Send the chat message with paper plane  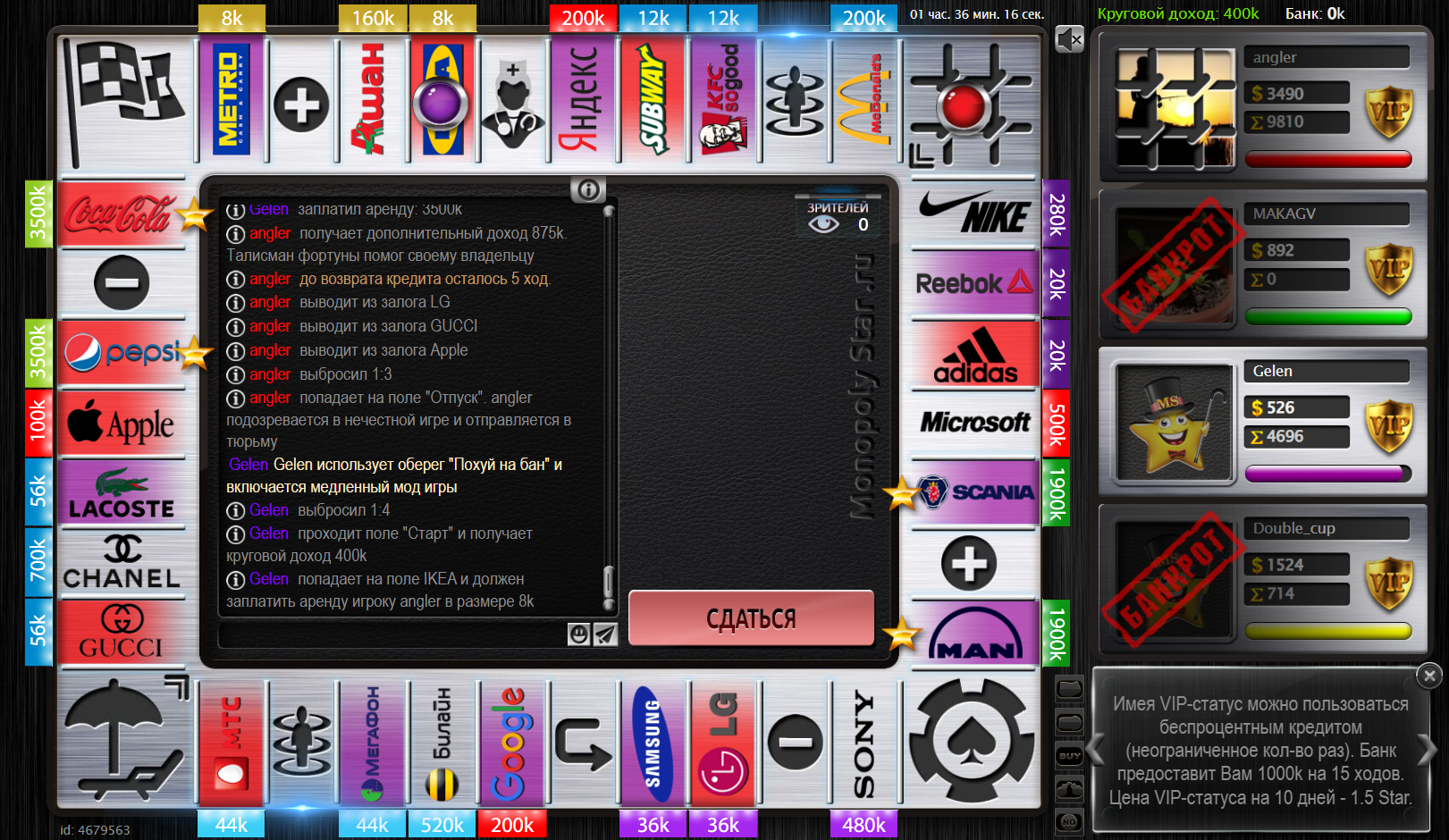[605, 634]
